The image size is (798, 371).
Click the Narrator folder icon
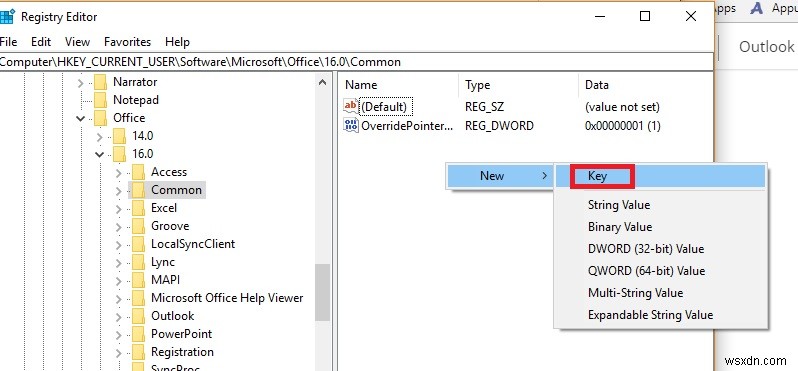point(101,82)
